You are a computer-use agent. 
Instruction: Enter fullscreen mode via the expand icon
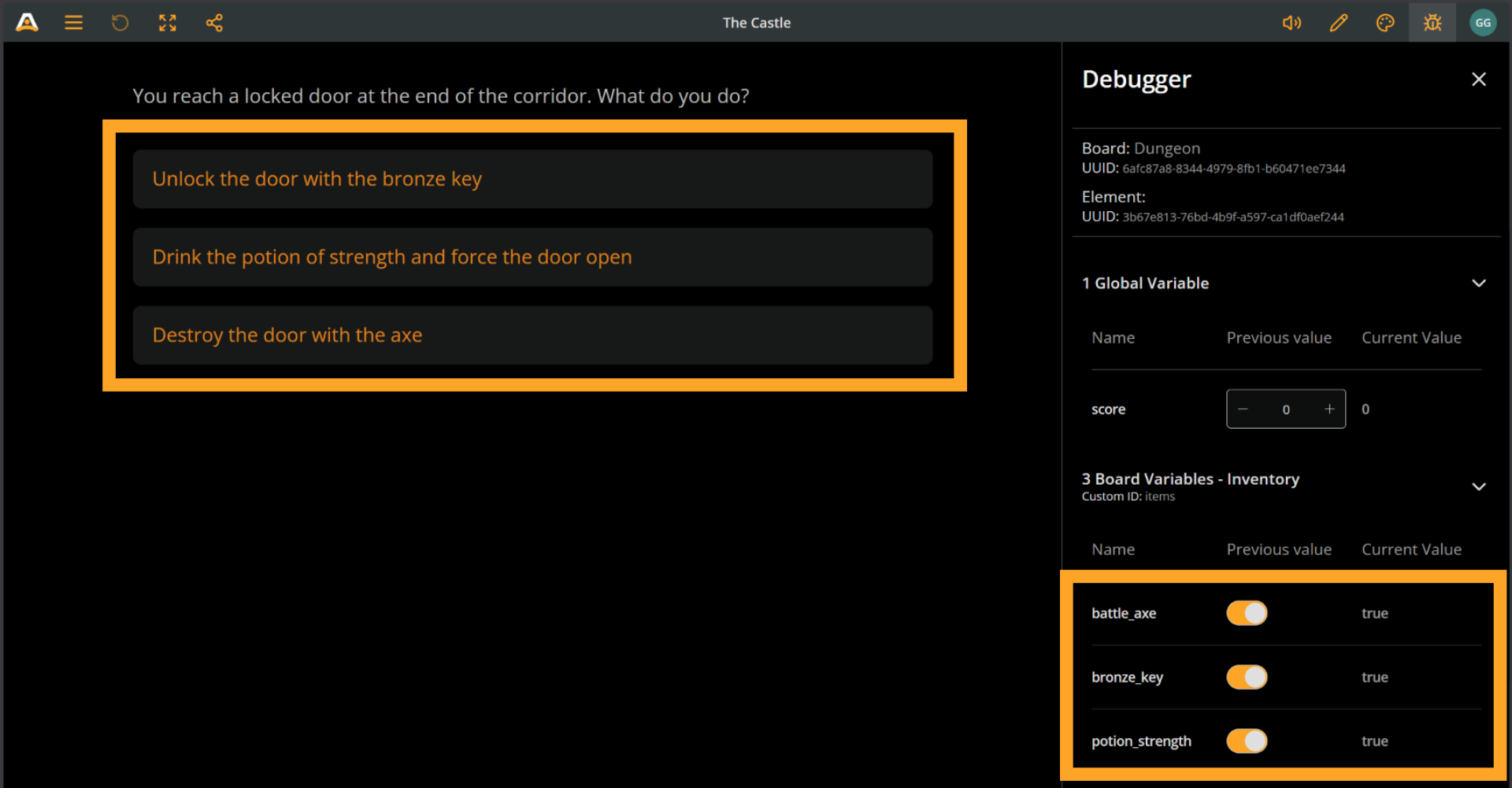click(167, 23)
